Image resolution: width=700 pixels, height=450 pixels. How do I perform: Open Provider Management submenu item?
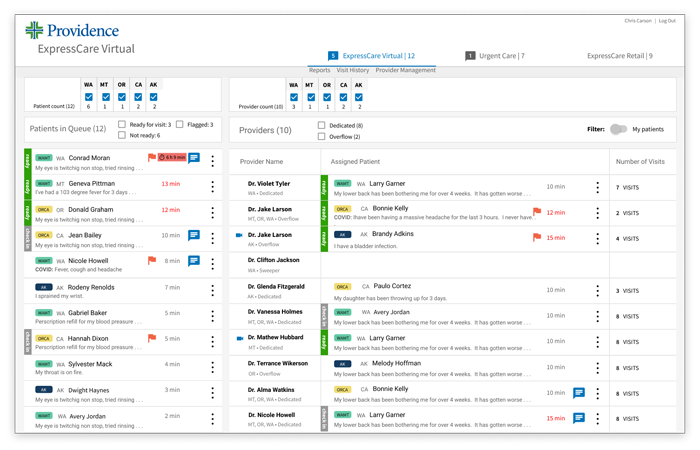coord(405,70)
